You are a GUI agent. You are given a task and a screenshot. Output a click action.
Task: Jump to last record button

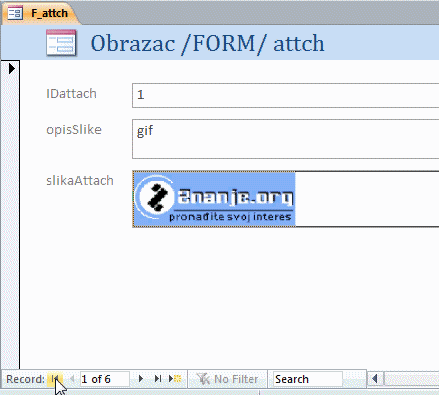pyautogui.click(x=158, y=379)
